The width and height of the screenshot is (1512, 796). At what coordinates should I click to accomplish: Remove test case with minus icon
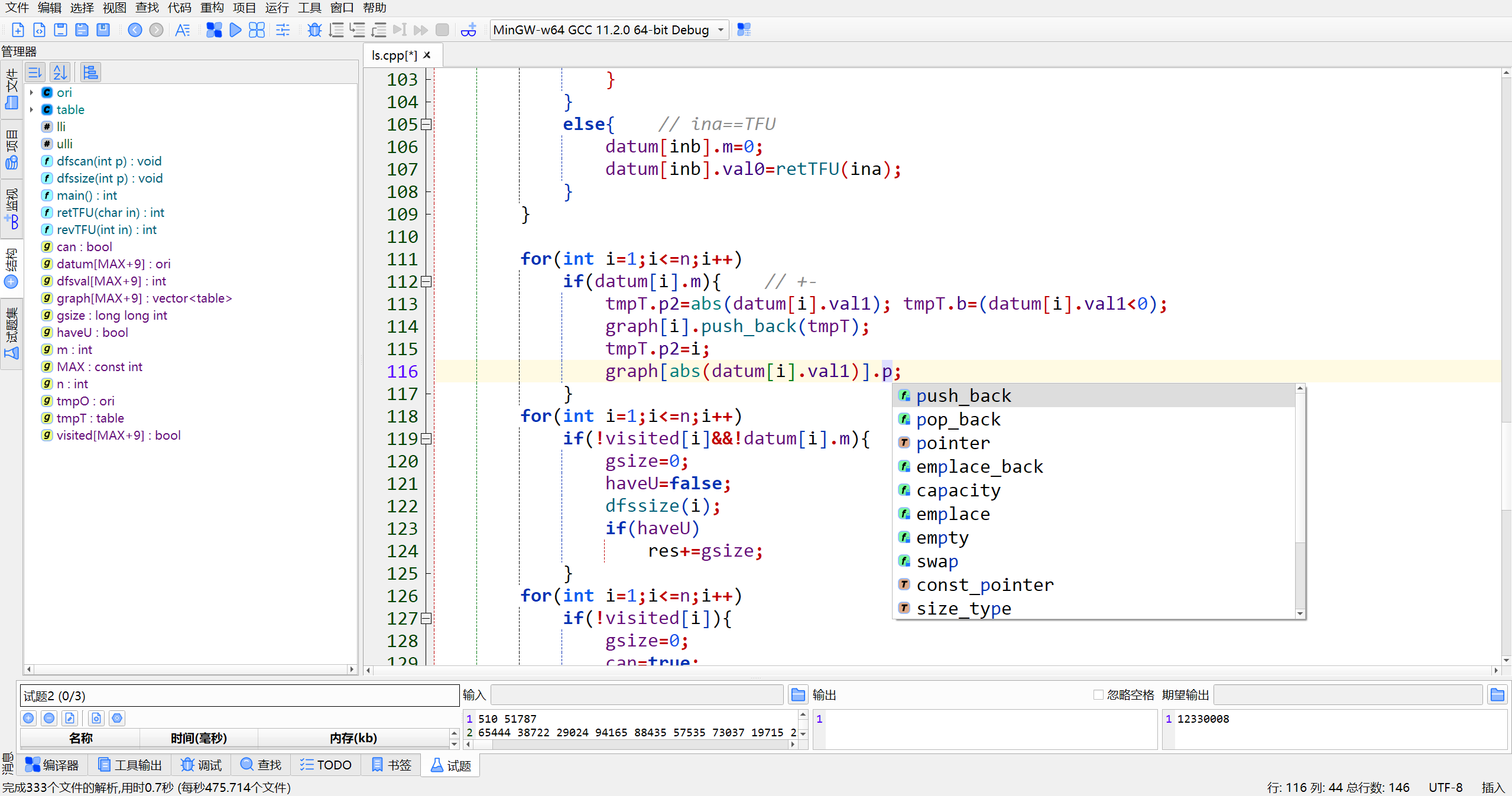(x=50, y=718)
